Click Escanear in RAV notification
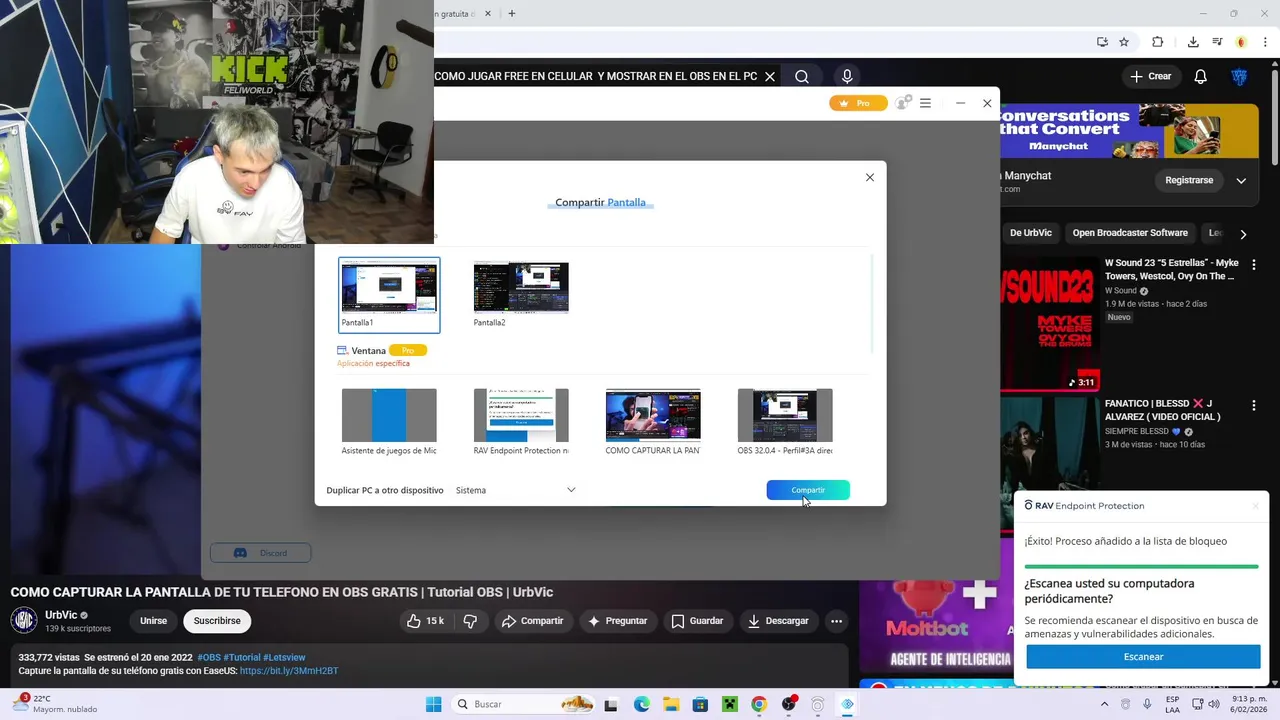The width and height of the screenshot is (1280, 720). click(1143, 657)
